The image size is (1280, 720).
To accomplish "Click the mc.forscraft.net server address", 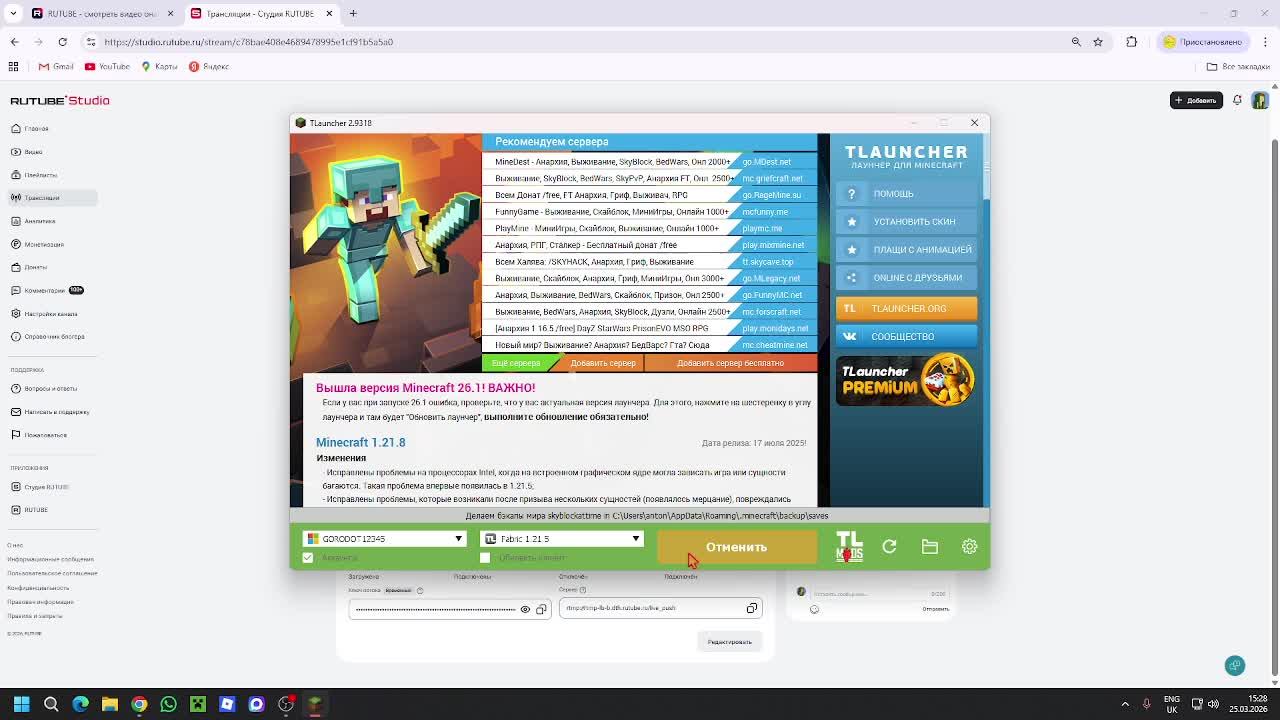I will click(771, 312).
